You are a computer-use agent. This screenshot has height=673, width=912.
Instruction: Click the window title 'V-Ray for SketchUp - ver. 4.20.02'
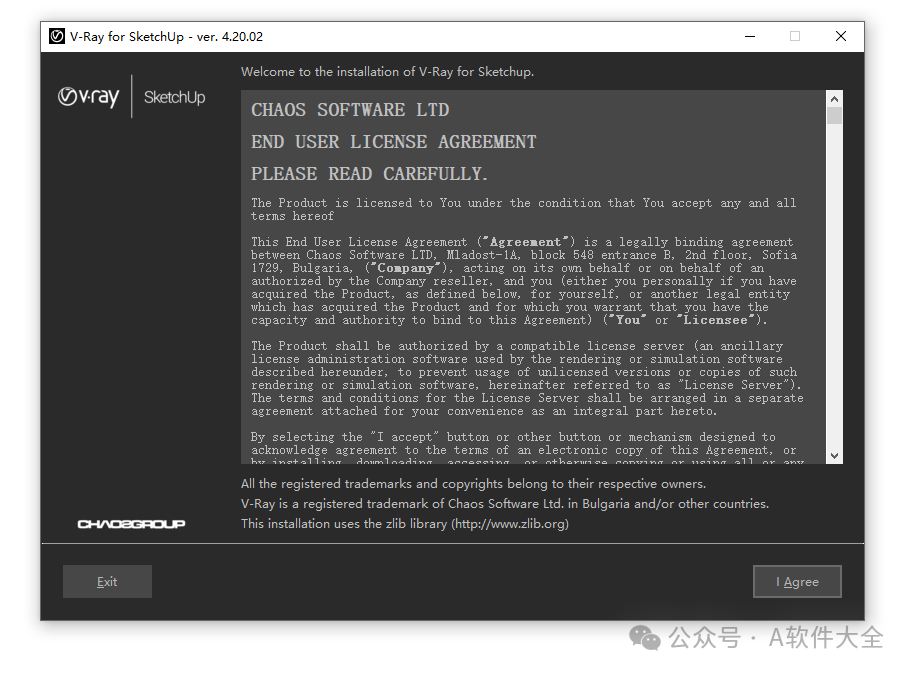[x=166, y=37]
